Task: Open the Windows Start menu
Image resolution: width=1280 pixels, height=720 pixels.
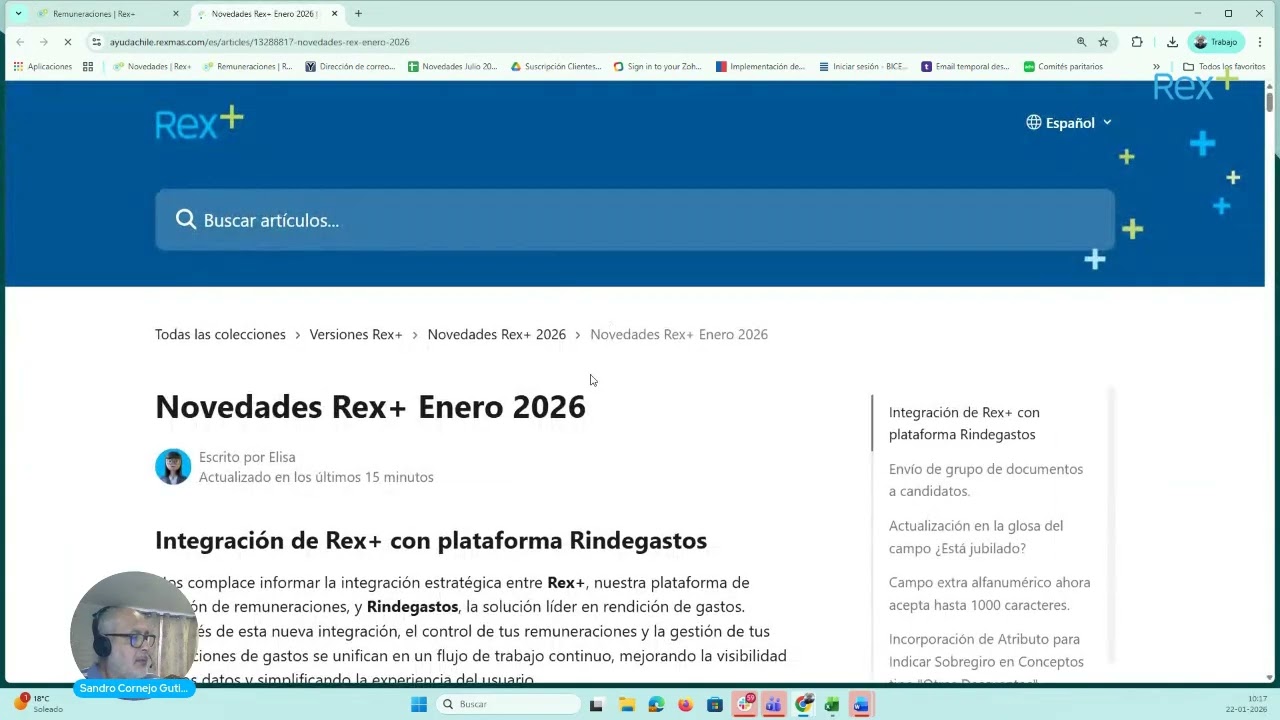Action: tap(419, 704)
